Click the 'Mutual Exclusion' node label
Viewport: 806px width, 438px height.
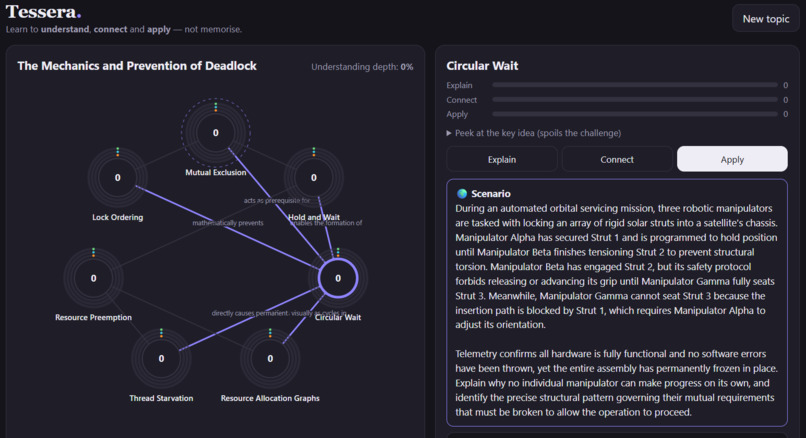click(215, 172)
